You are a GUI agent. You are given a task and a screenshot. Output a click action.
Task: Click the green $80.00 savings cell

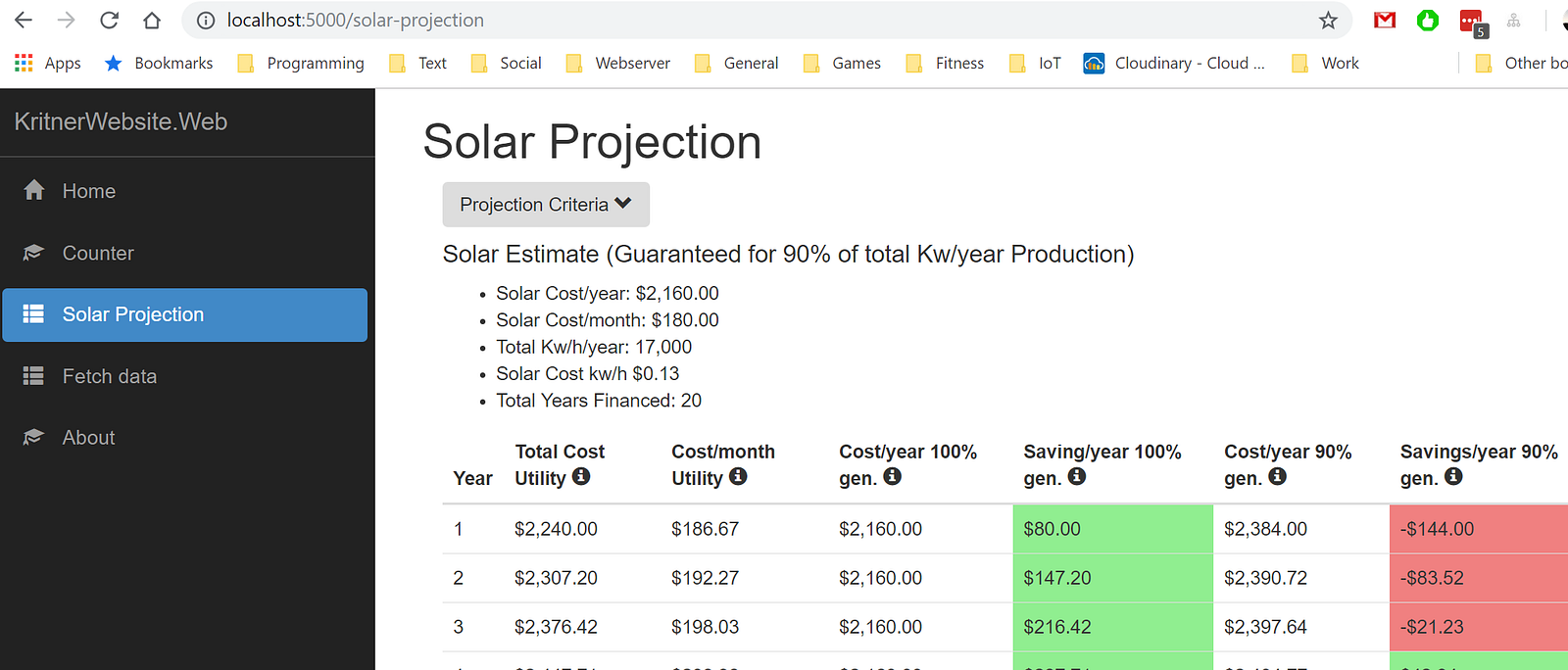click(x=1112, y=529)
